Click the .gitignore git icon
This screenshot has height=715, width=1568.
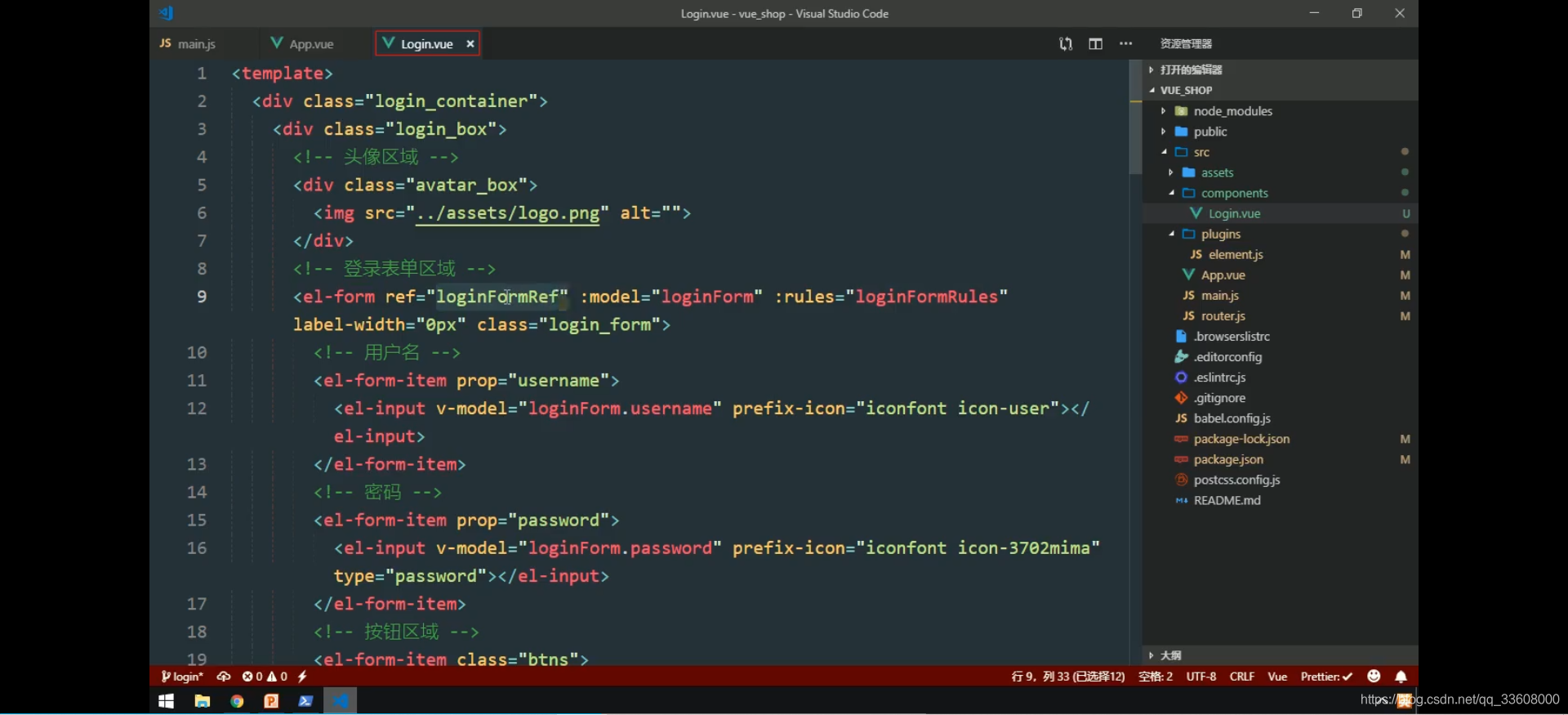coord(1181,398)
